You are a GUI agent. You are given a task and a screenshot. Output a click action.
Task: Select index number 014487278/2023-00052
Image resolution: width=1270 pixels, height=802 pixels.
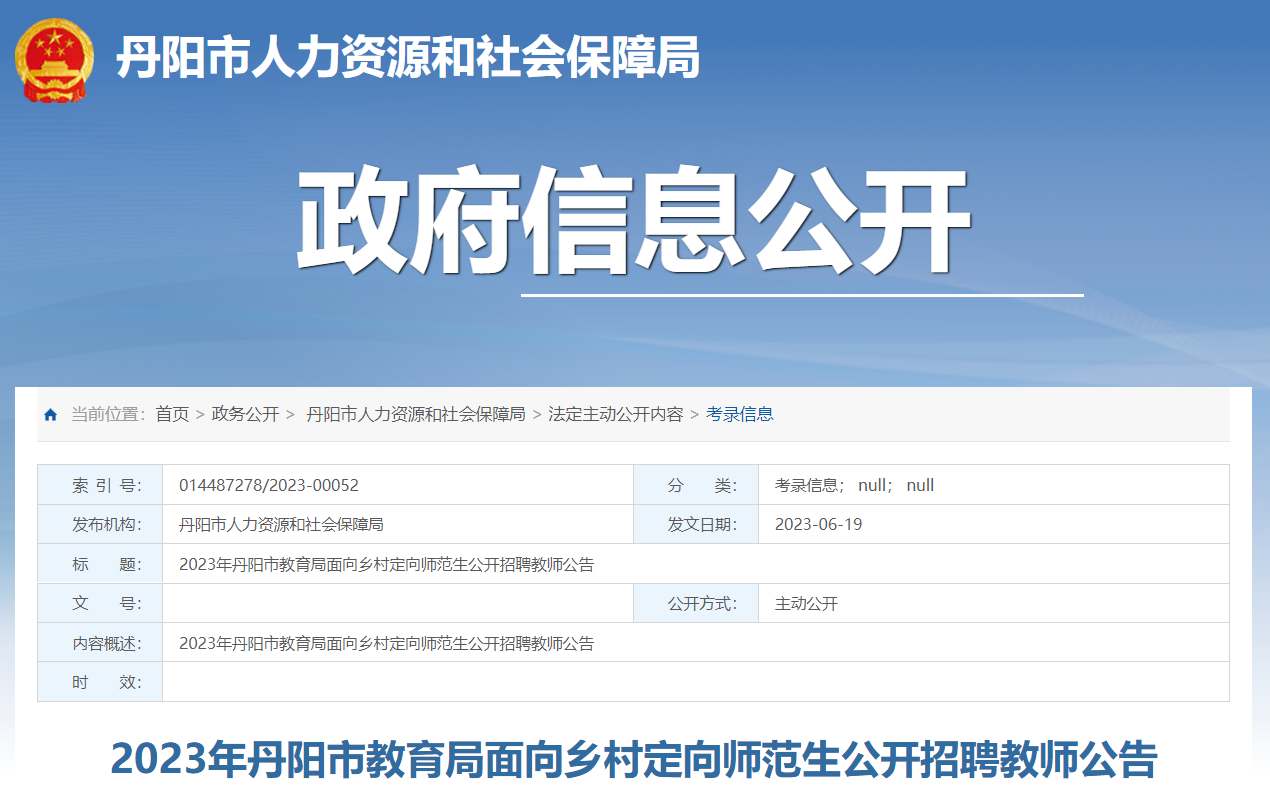click(269, 485)
